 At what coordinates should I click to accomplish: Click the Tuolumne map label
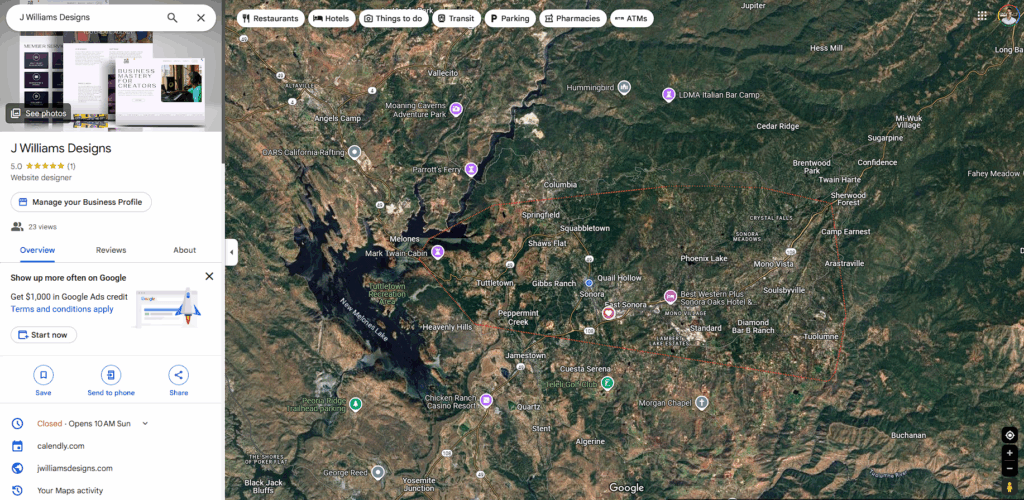tap(820, 336)
